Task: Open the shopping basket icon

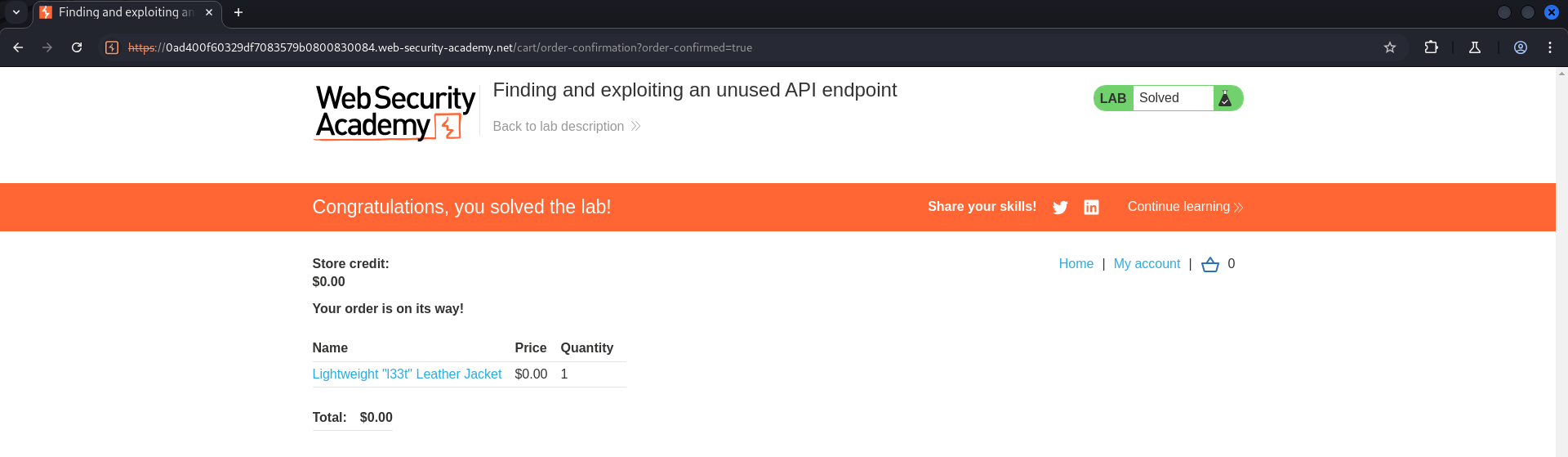Action: (1210, 264)
